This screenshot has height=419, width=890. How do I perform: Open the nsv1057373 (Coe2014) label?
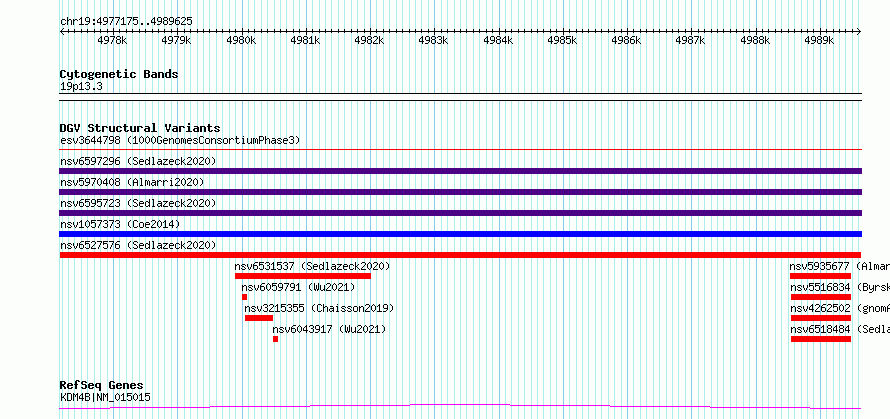click(120, 224)
